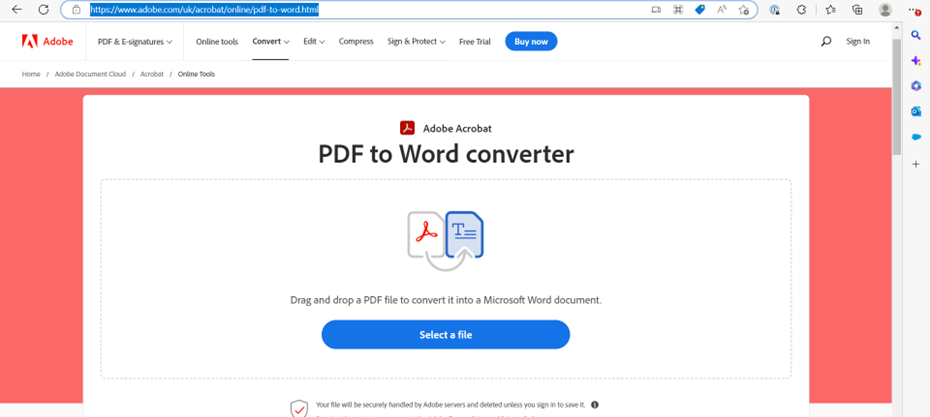This screenshot has width=930, height=417.
Task: Click the file securely handled notice text
Action: (x=451, y=405)
